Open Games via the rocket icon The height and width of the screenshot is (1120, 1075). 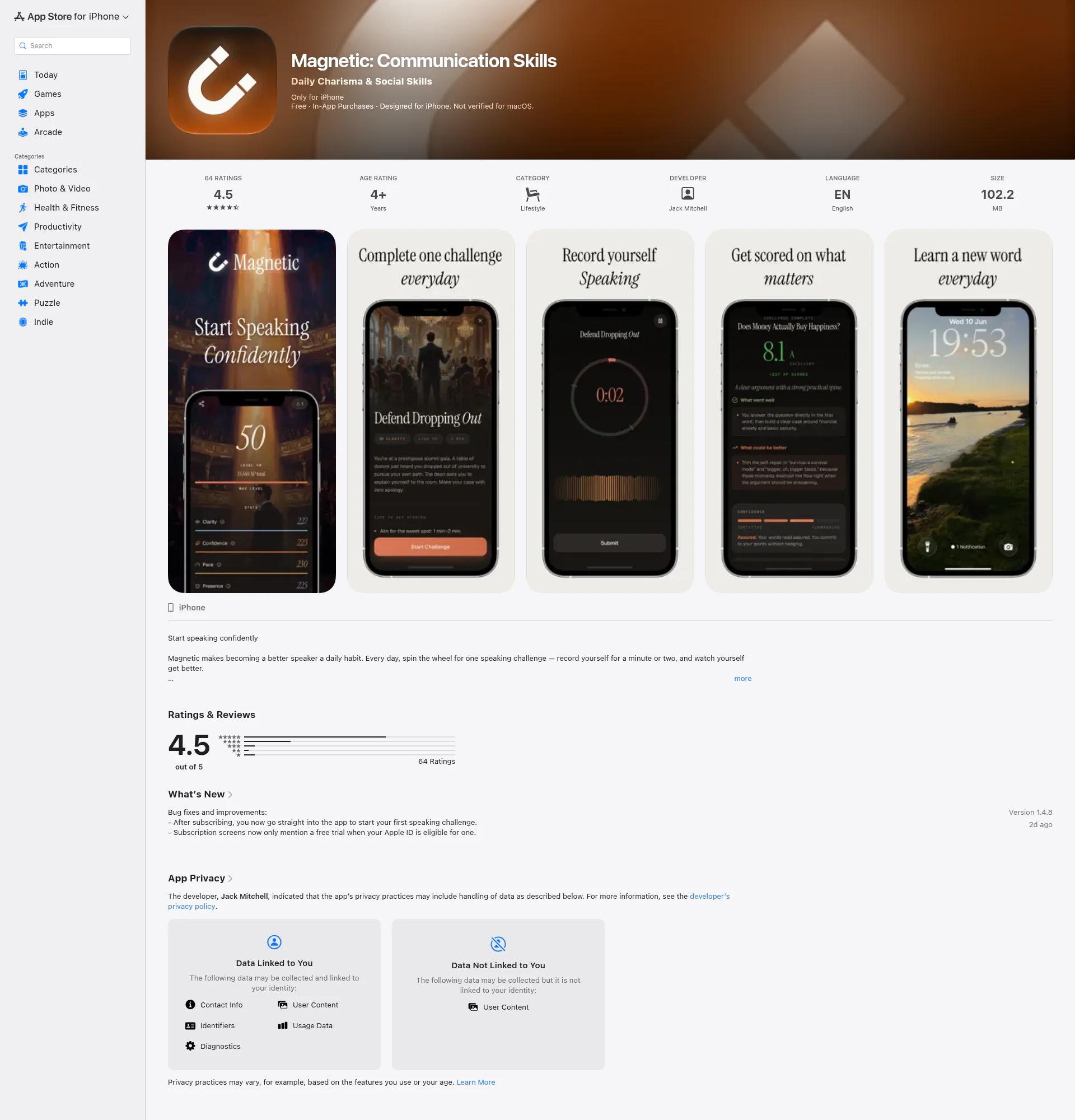tap(23, 94)
